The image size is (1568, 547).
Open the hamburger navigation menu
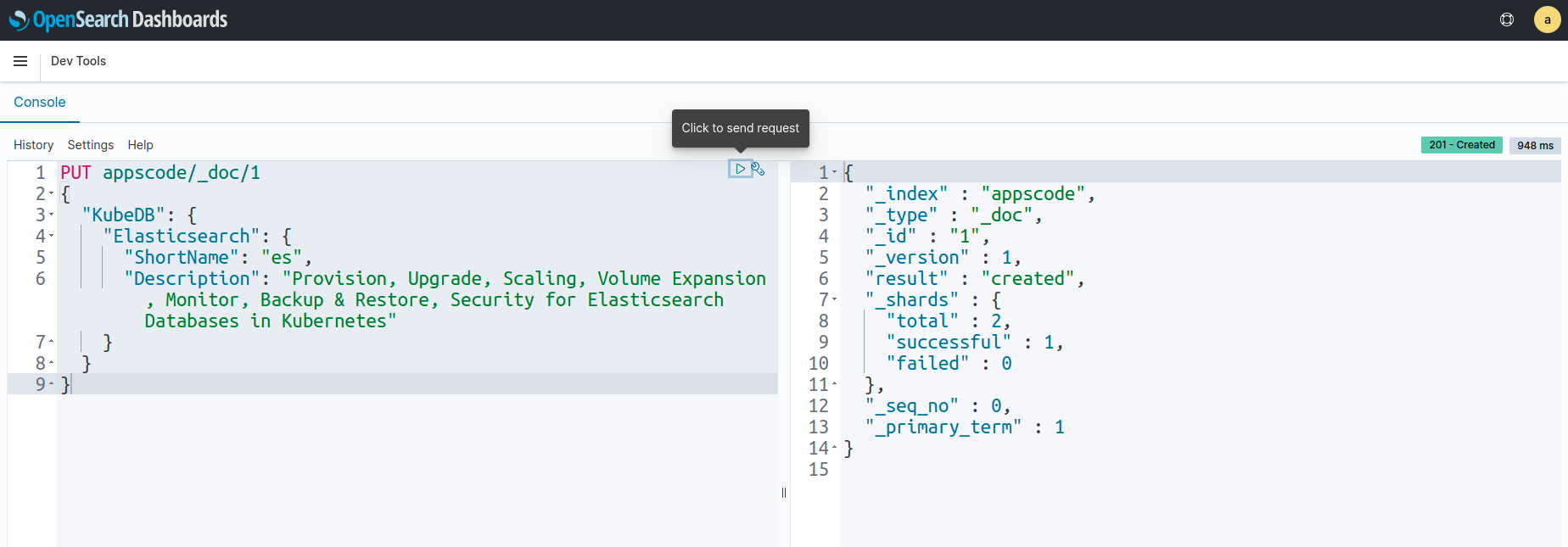click(20, 61)
